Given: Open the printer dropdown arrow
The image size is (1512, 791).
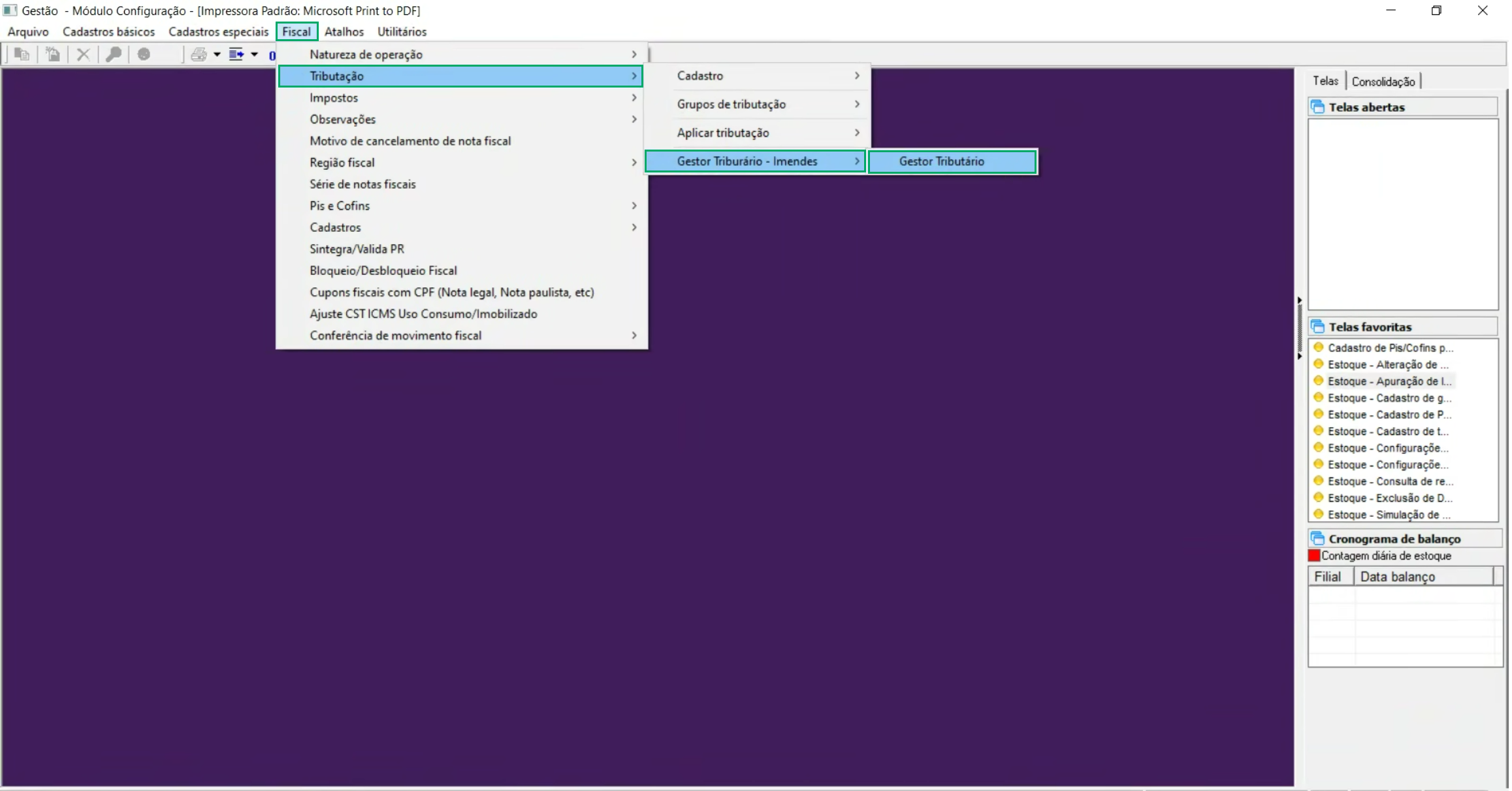Looking at the screenshot, I should tap(217, 54).
